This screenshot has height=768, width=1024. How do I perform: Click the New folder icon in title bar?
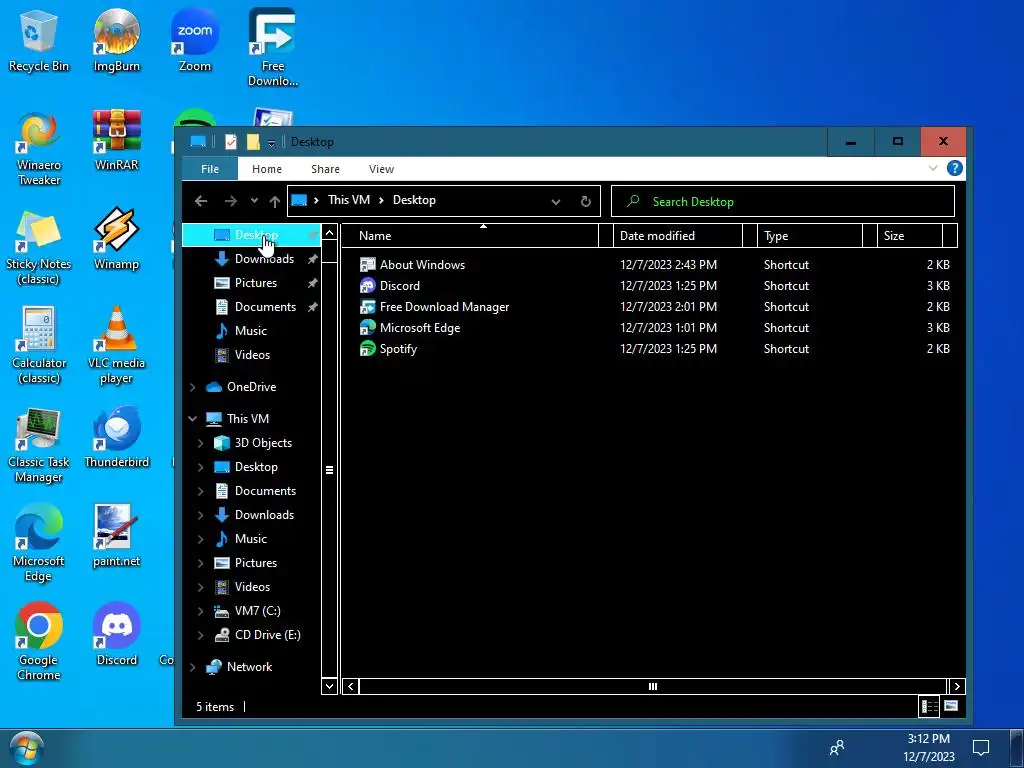tap(253, 142)
